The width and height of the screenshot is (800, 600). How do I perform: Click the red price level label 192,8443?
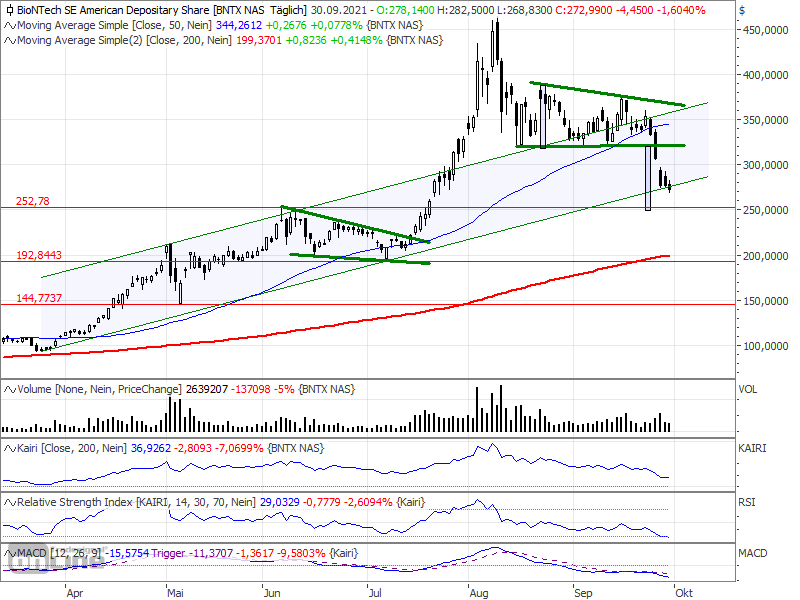[x=39, y=255]
